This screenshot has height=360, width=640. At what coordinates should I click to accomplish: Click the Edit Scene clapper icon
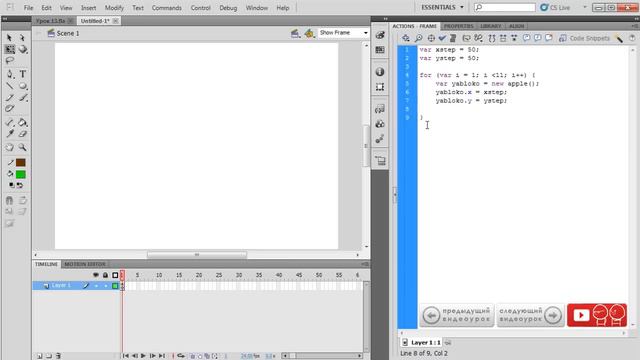point(295,33)
